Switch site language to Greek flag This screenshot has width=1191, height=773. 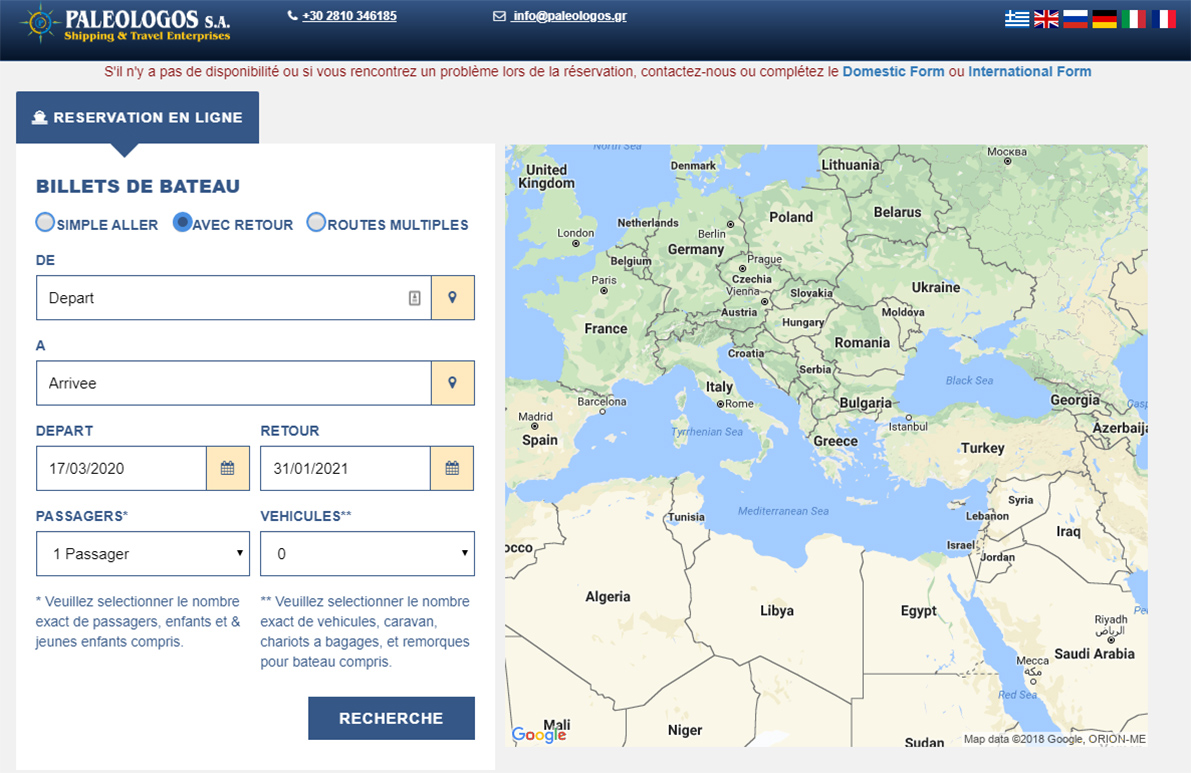click(x=1017, y=19)
